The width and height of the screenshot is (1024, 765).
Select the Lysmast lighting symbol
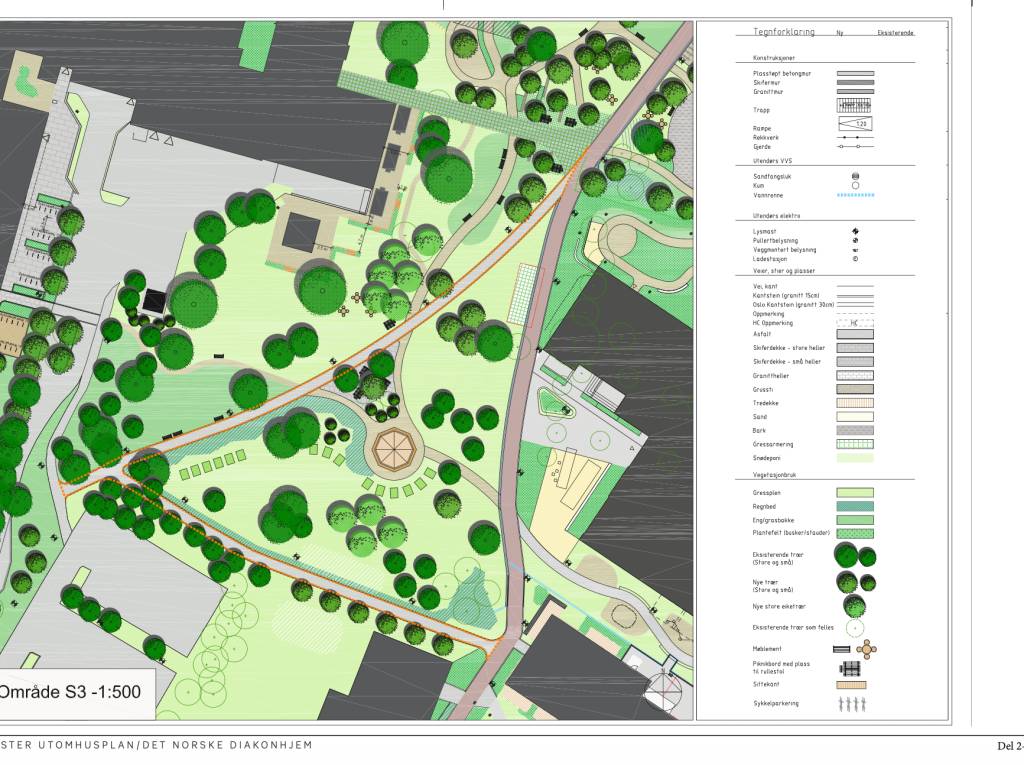click(855, 231)
